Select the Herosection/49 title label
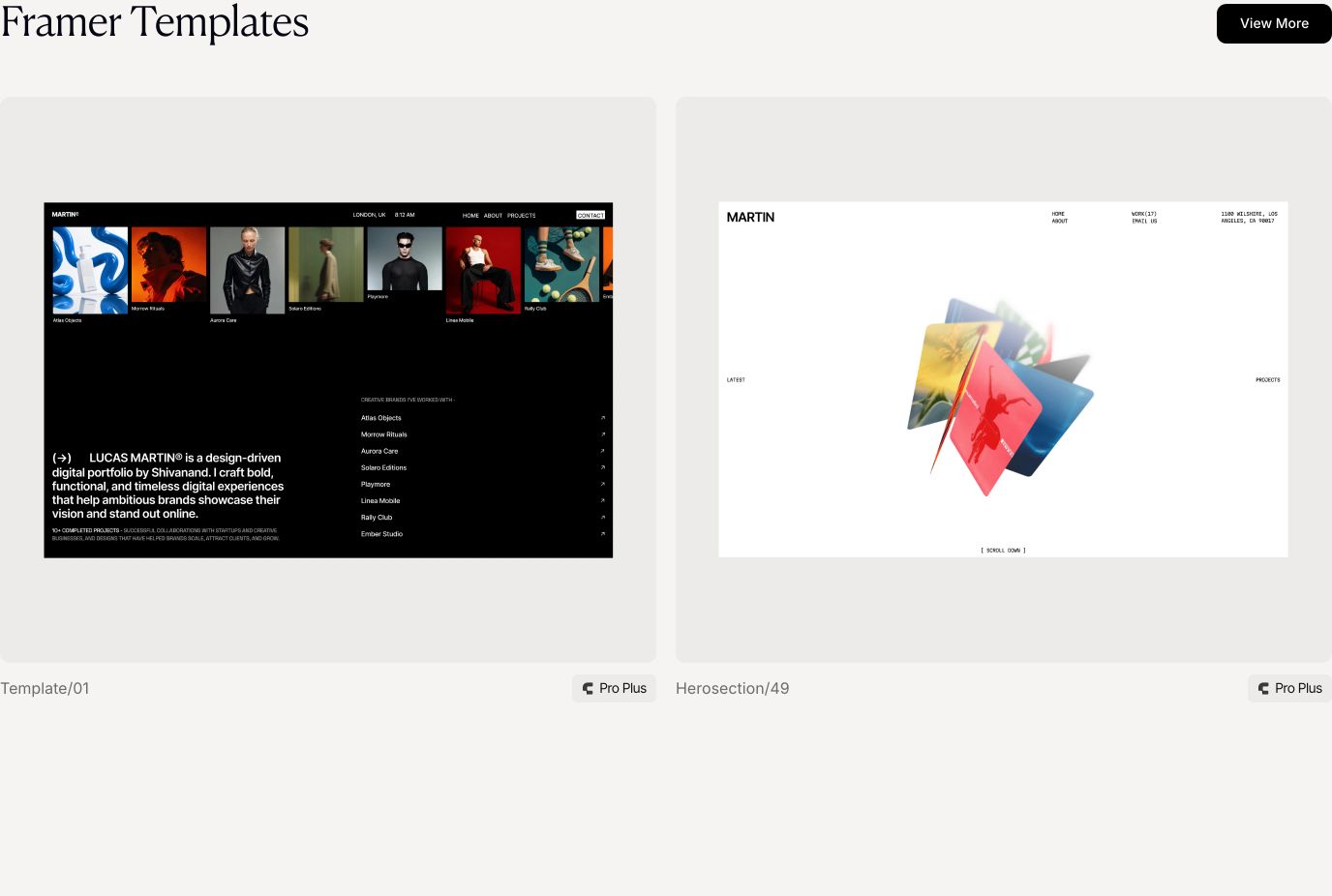The image size is (1332, 896). pyautogui.click(x=732, y=688)
